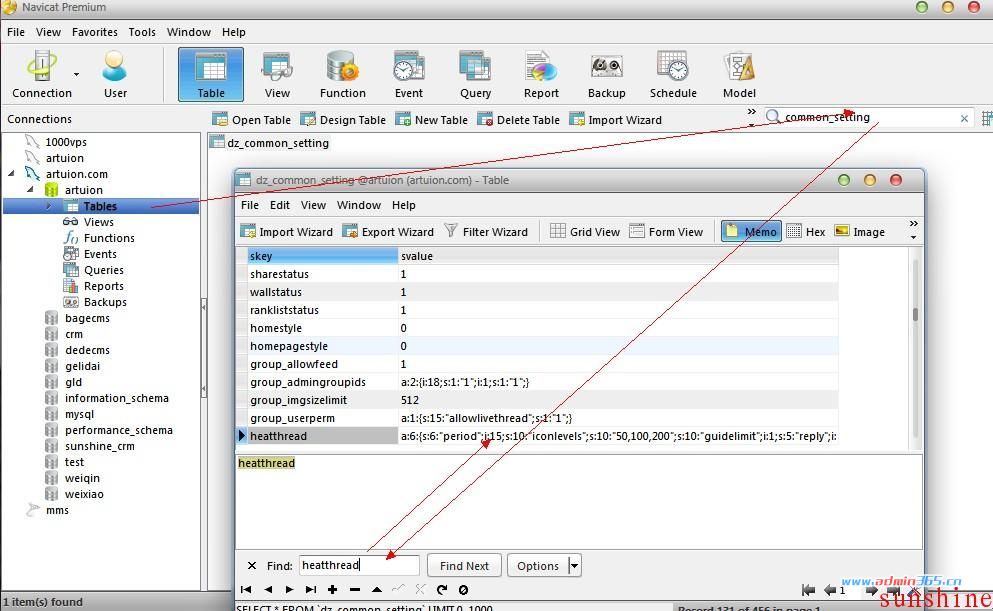
Task: Open the Event objects toolbar button
Action: pos(408,75)
